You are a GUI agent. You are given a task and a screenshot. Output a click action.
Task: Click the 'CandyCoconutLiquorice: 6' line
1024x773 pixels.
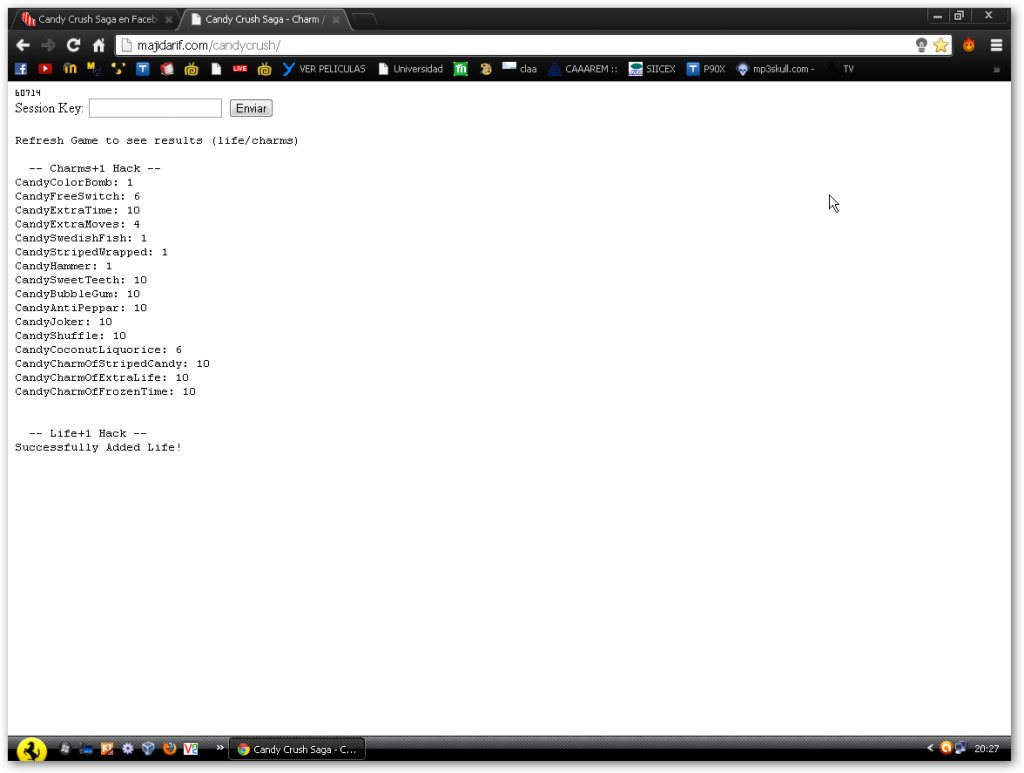(99, 350)
